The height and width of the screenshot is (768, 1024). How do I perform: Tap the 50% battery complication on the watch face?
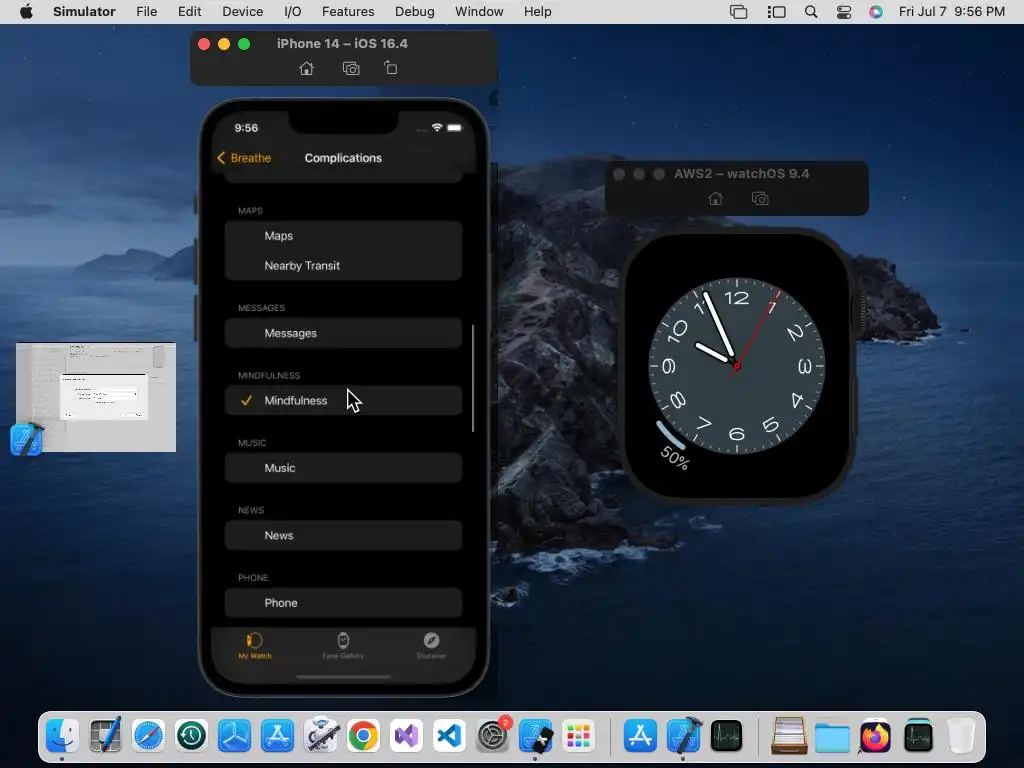673,447
